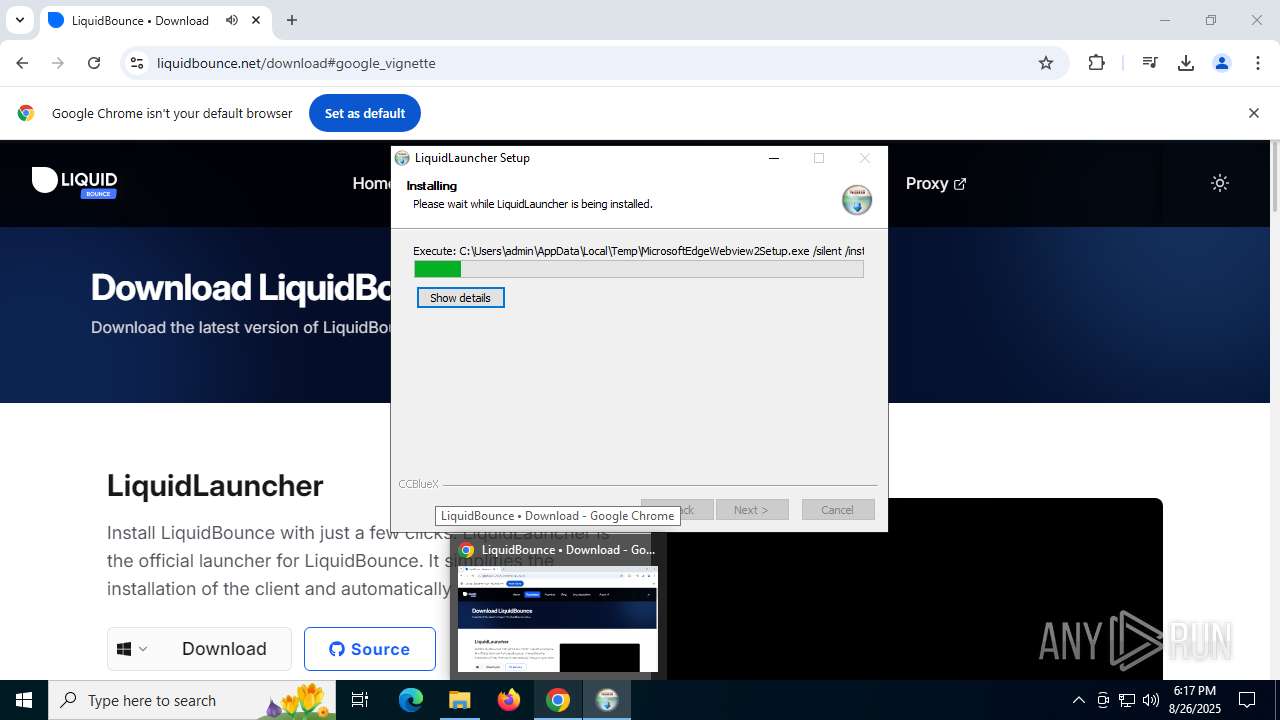Screen dimensions: 1280x720
Task: Show hidden system tray icons
Action: [x=1078, y=700]
